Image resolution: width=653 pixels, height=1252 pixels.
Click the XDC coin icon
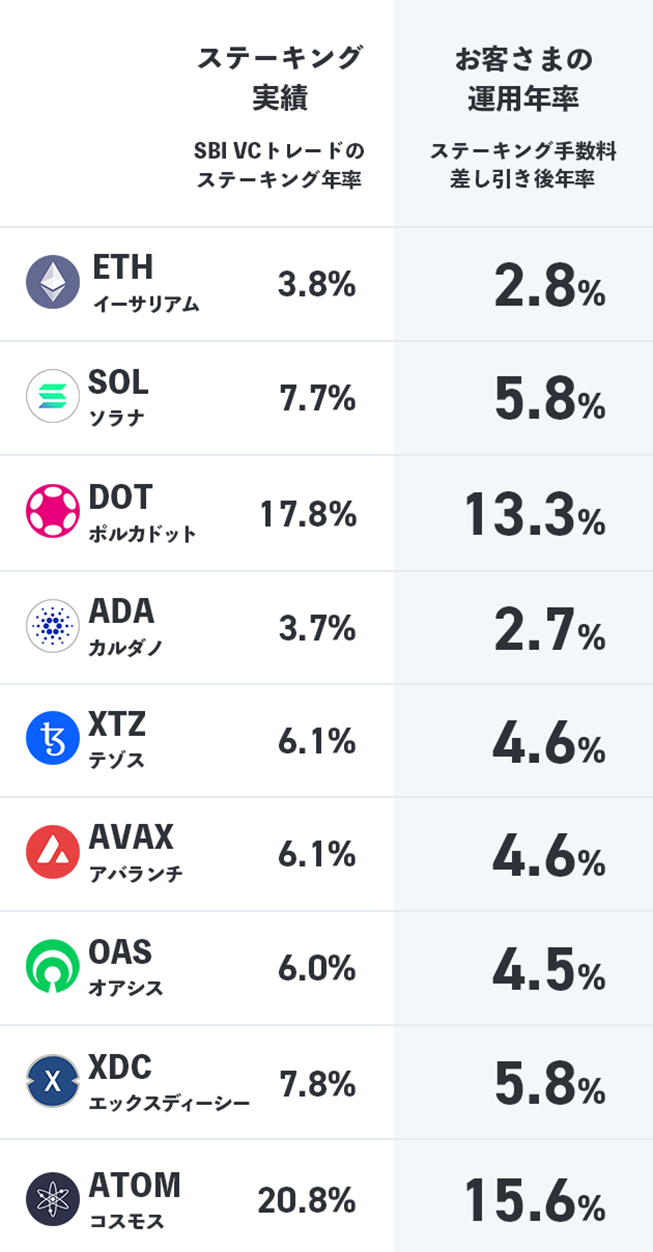(x=52, y=1082)
